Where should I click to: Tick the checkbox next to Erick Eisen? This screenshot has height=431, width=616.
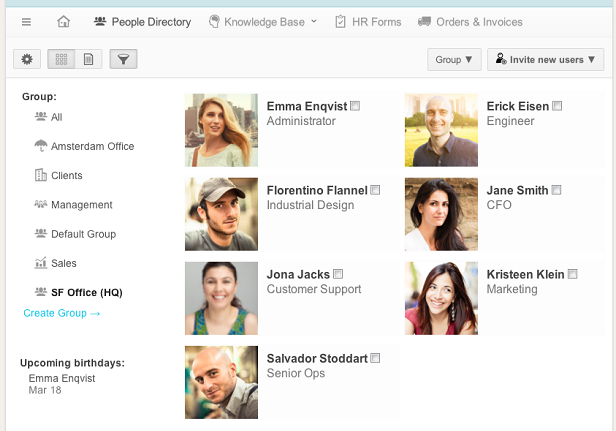point(557,106)
